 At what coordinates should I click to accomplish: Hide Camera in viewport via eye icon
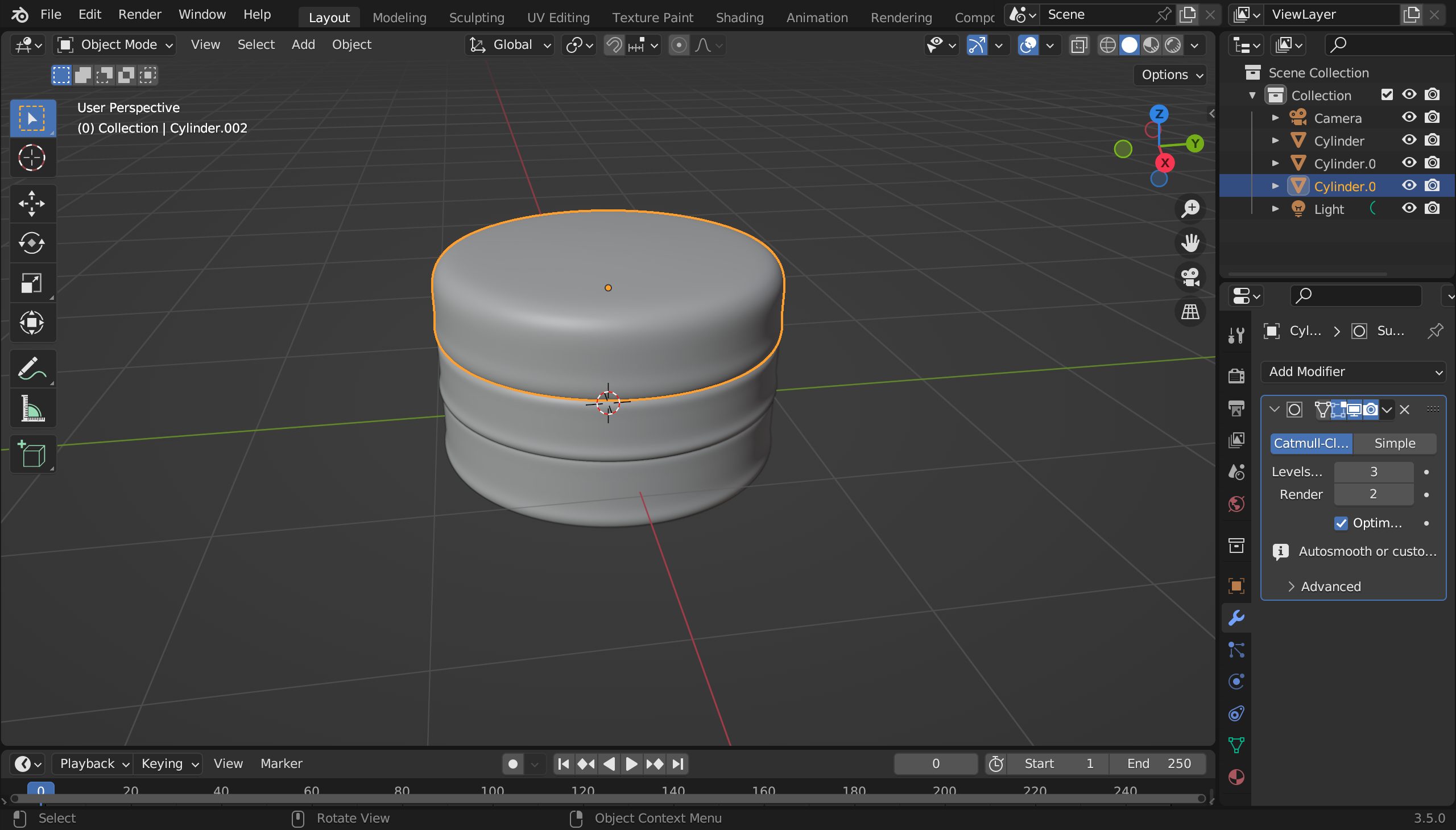tap(1409, 117)
